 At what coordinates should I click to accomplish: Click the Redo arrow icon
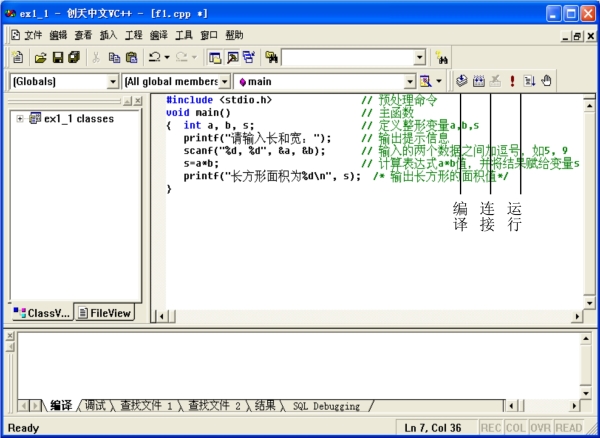pos(181,57)
